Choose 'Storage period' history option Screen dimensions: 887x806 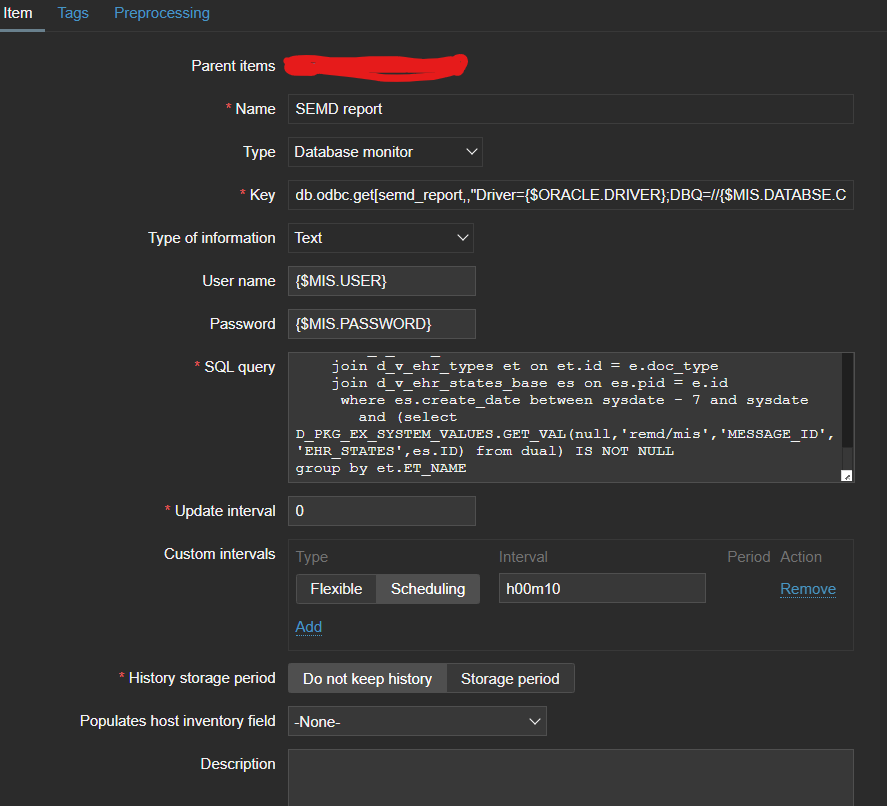510,679
